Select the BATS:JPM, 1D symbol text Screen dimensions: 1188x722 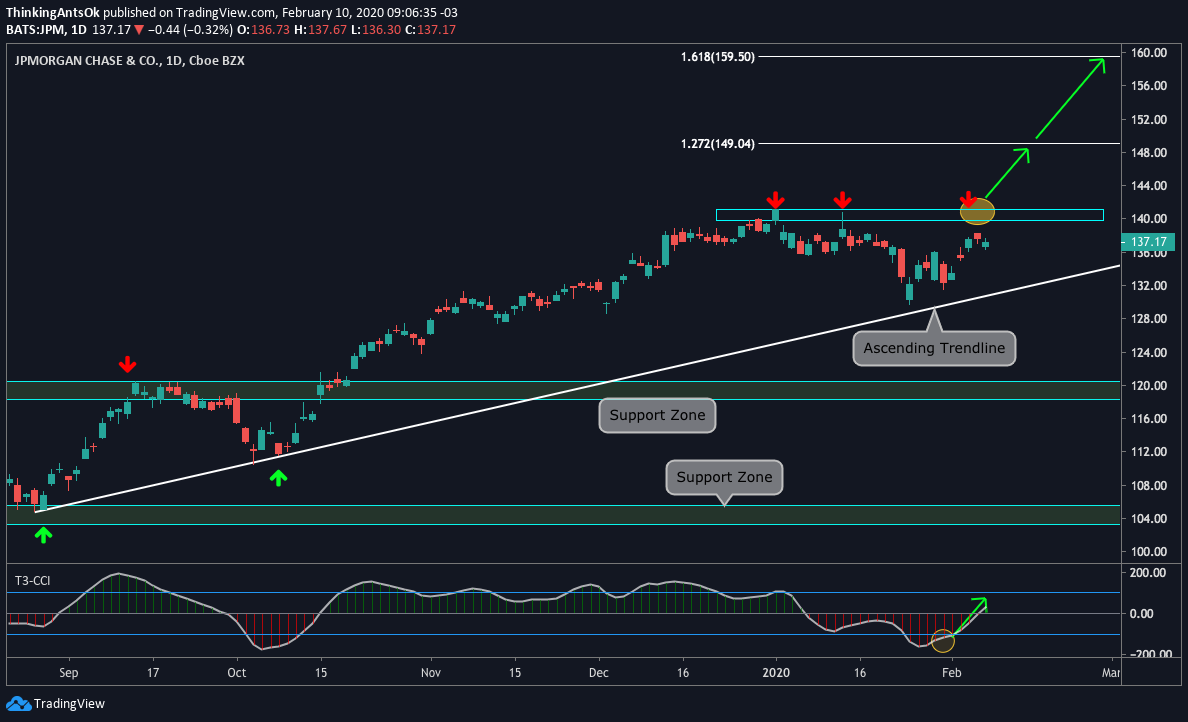(46, 30)
